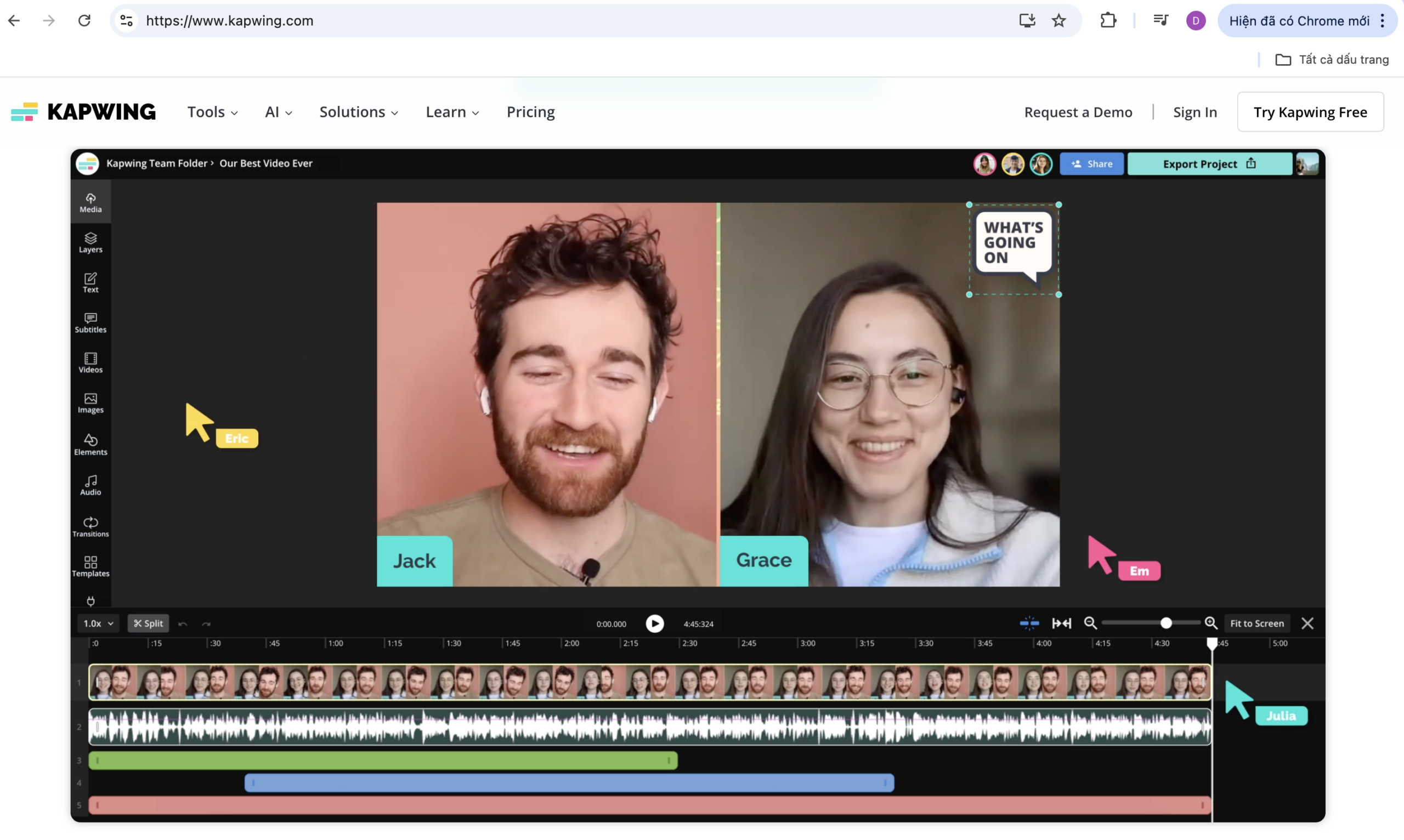The image size is (1404, 840).
Task: Bookmark this page with star icon
Action: click(1058, 21)
